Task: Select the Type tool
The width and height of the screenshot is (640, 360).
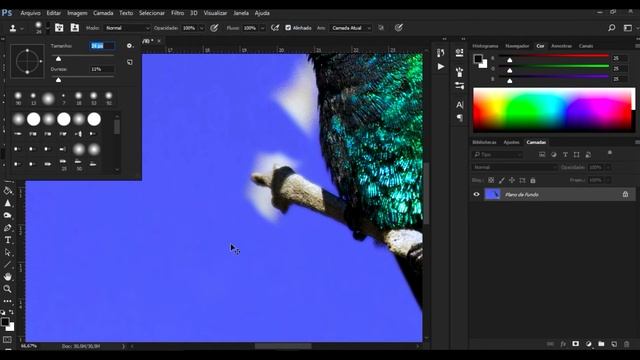Action: tap(7, 240)
